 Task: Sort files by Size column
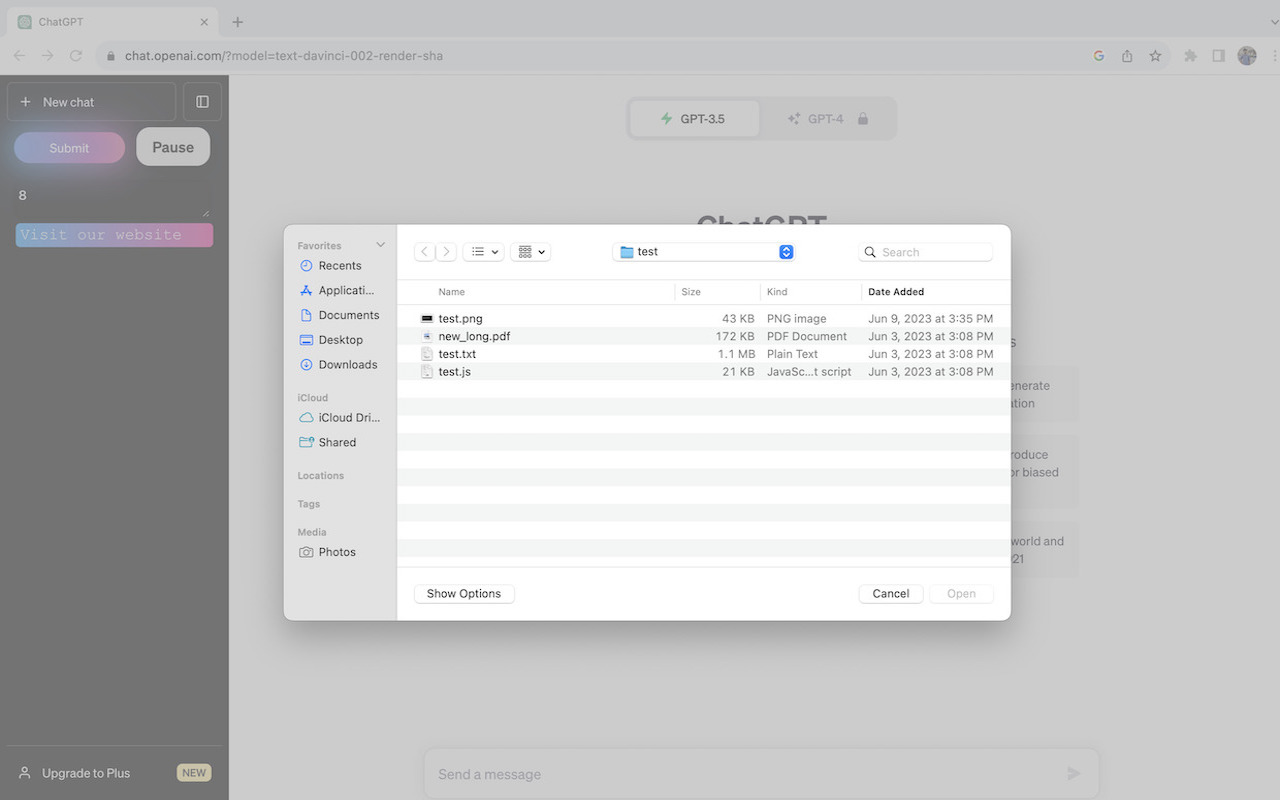point(691,292)
